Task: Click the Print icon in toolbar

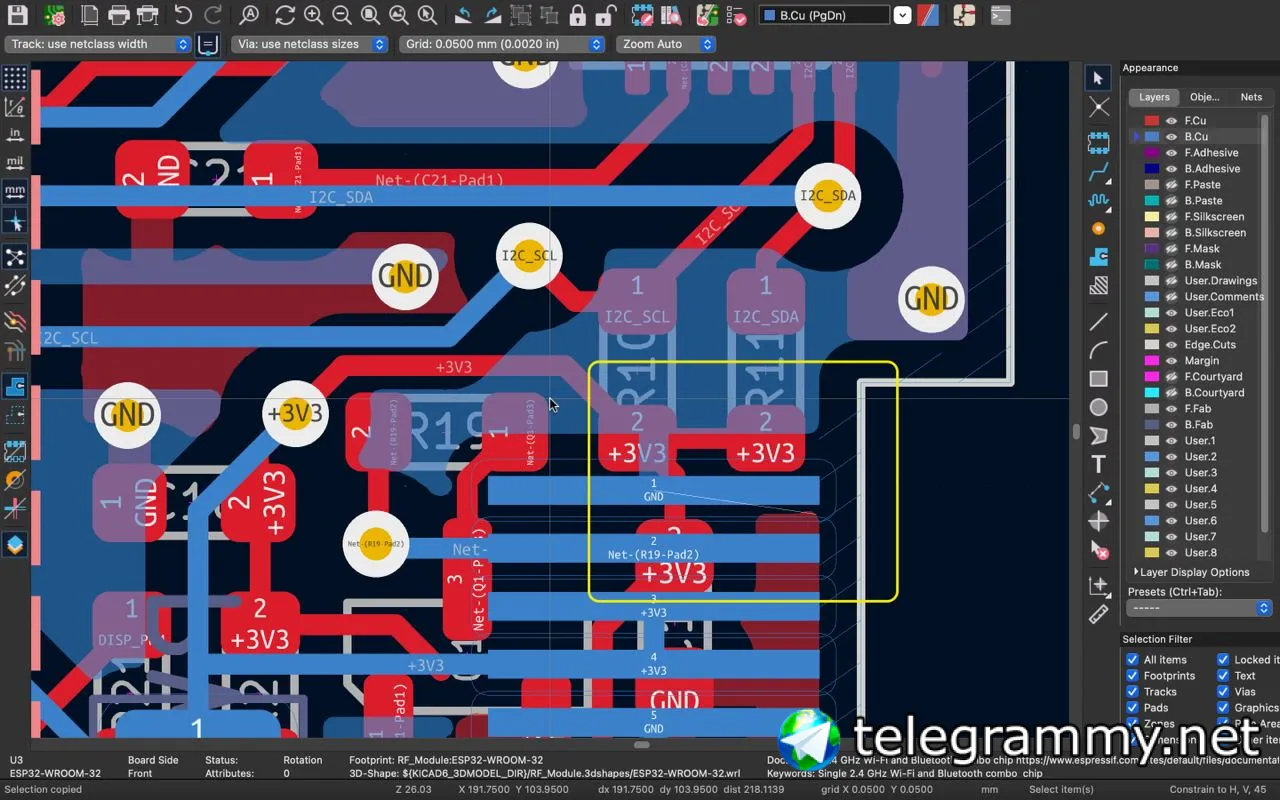Action: click(119, 15)
